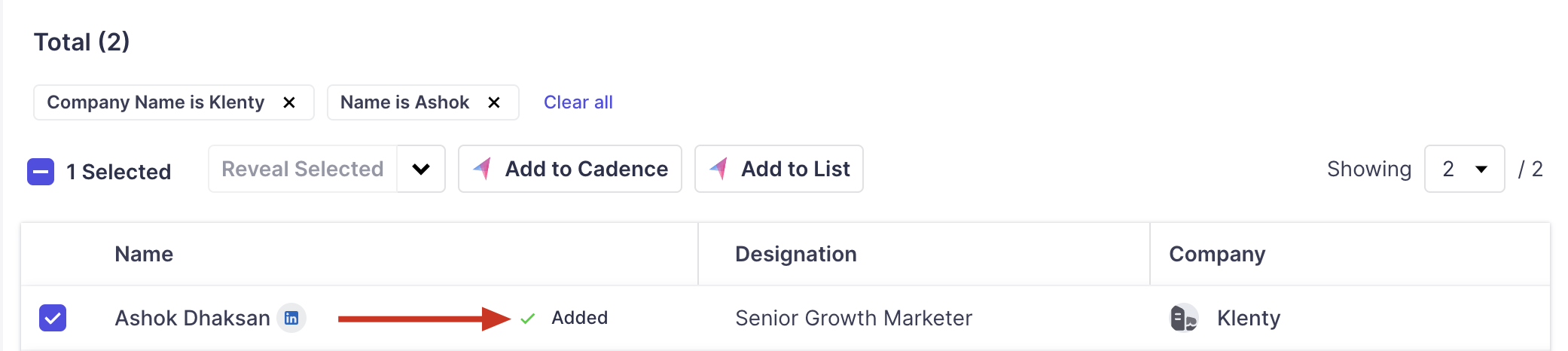
Task: Open Ashok Dhaksan's LinkedIn profile icon
Action: pos(291,318)
